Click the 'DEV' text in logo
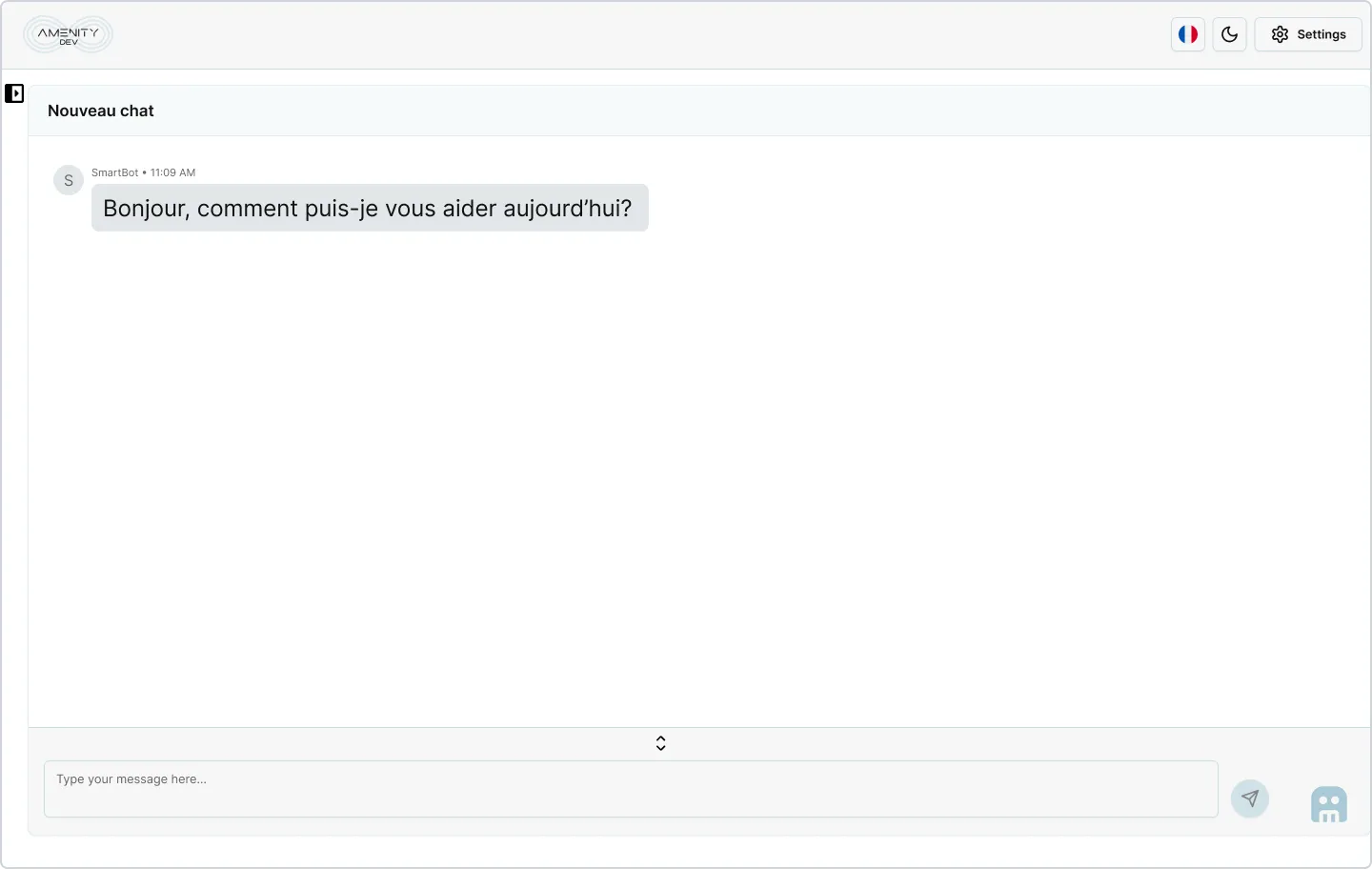The width and height of the screenshot is (1372, 869). click(x=69, y=43)
